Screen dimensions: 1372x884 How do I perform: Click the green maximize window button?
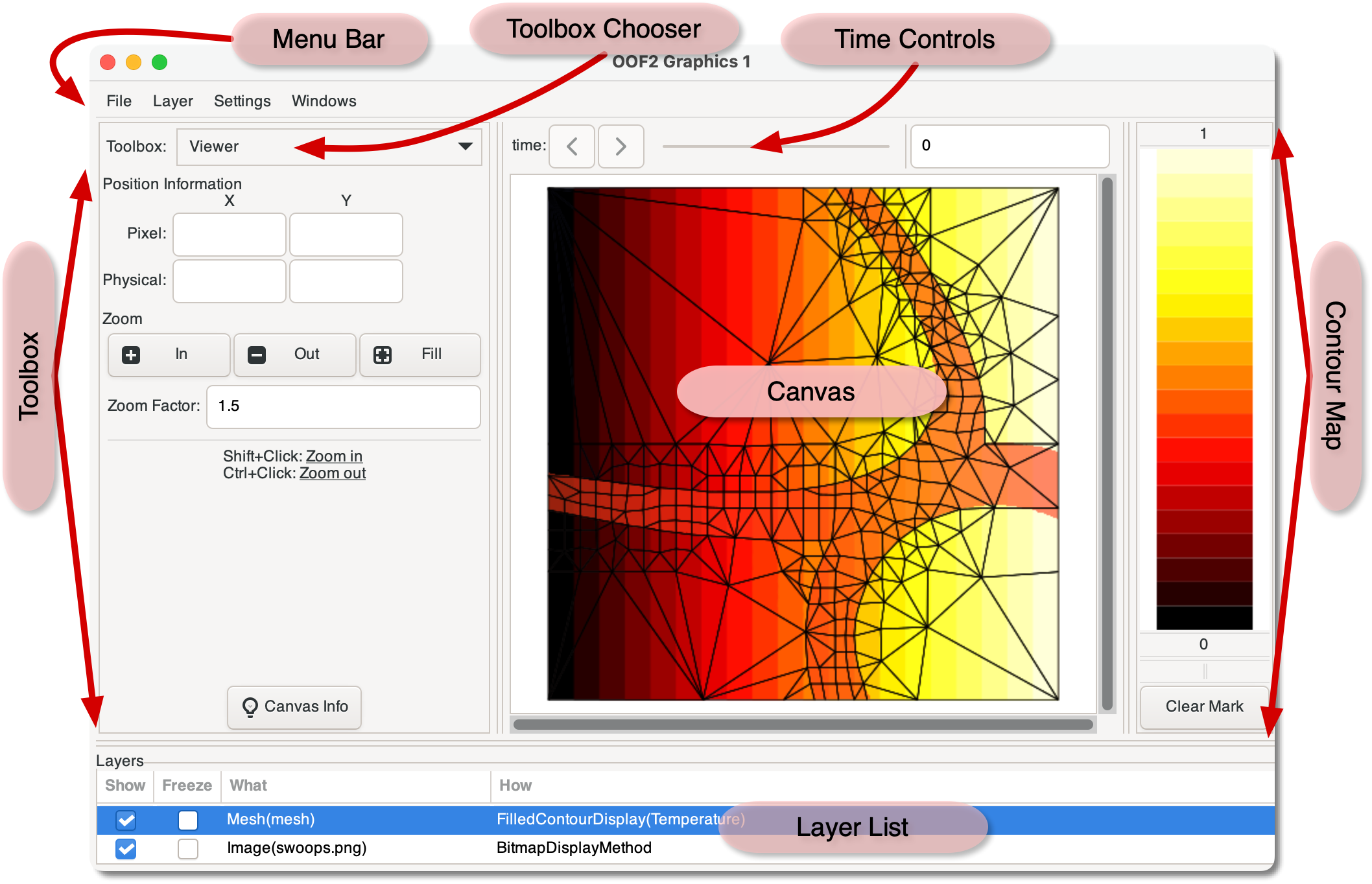[160, 62]
